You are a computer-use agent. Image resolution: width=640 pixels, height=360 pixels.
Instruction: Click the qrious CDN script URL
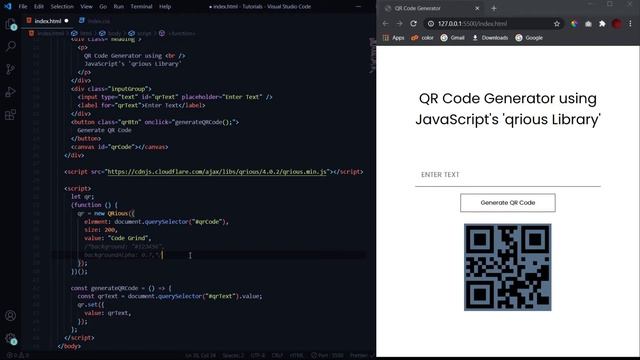click(x=217, y=172)
